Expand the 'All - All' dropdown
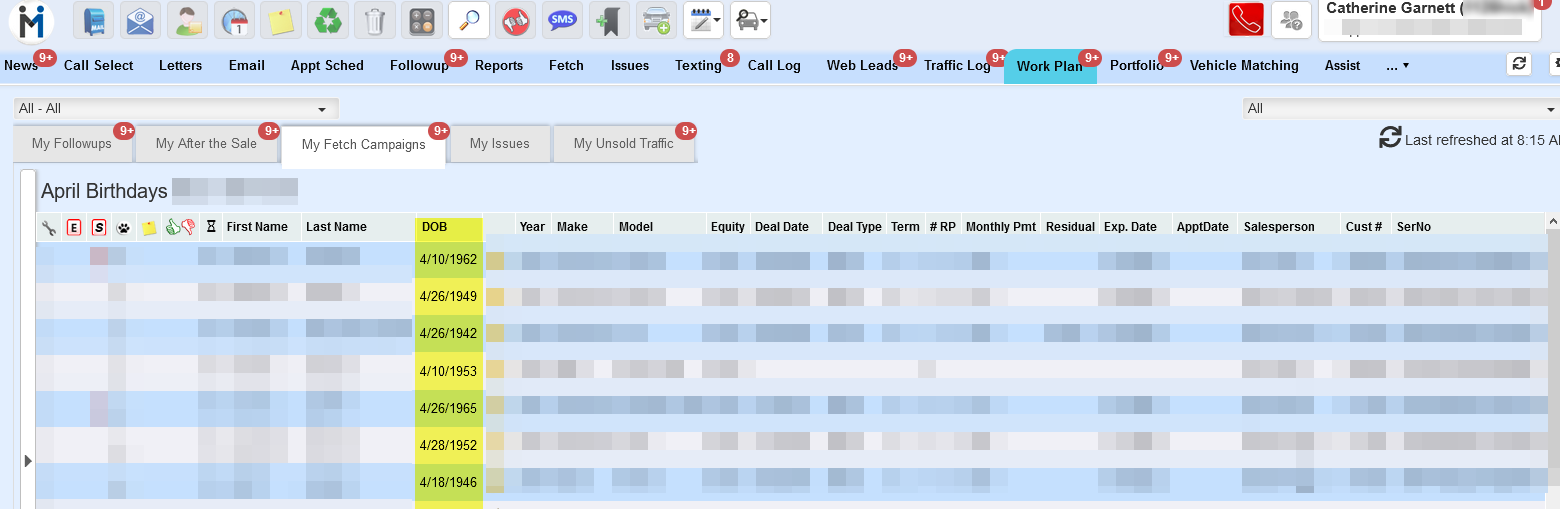This screenshot has height=509, width=1560. click(x=176, y=108)
